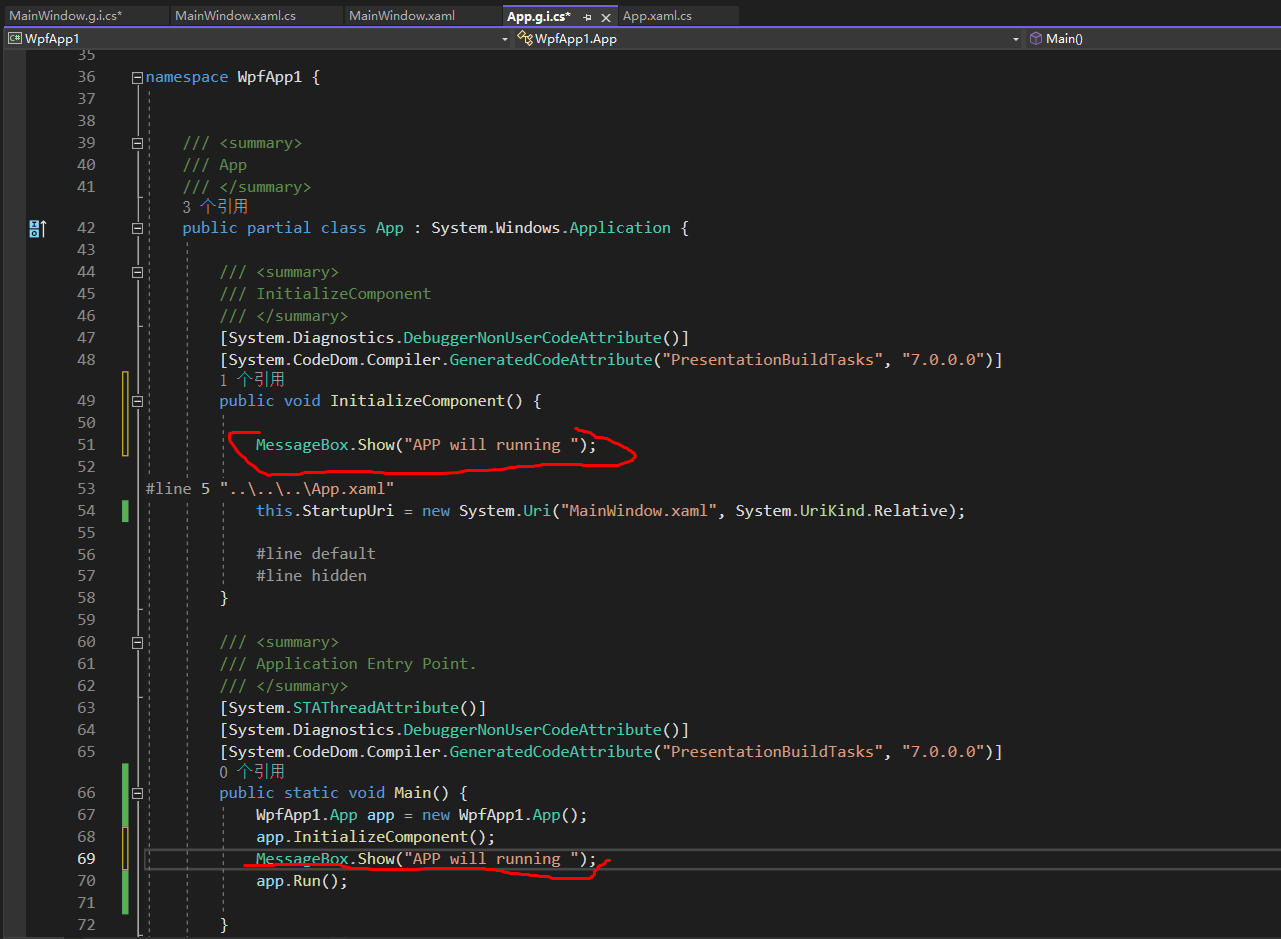The width and height of the screenshot is (1281, 939).
Task: Collapse the InitializeComponent method at line 49
Action: [137, 401]
